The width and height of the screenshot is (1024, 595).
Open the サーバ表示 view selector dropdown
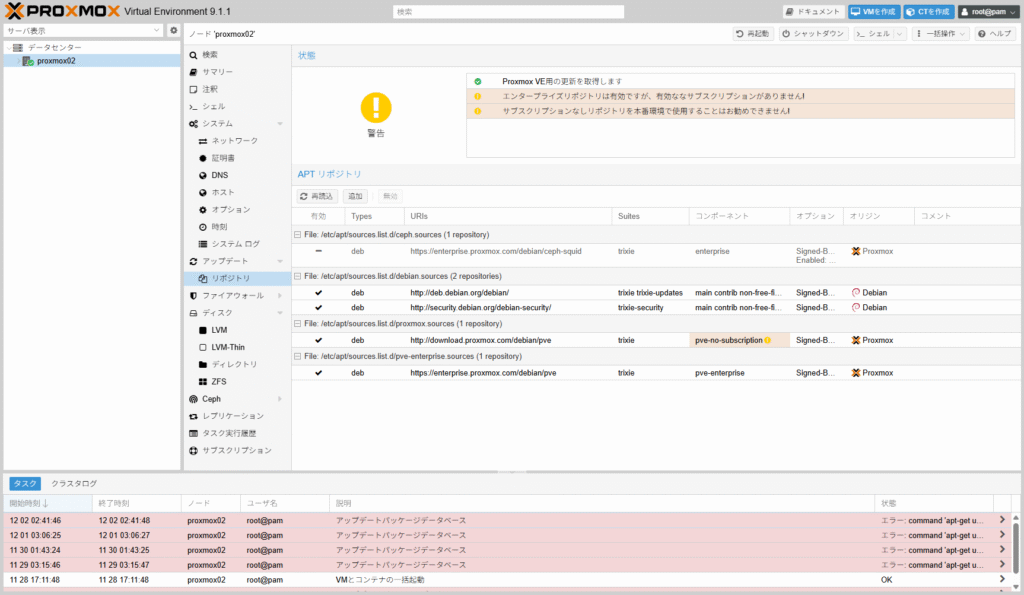coord(82,31)
